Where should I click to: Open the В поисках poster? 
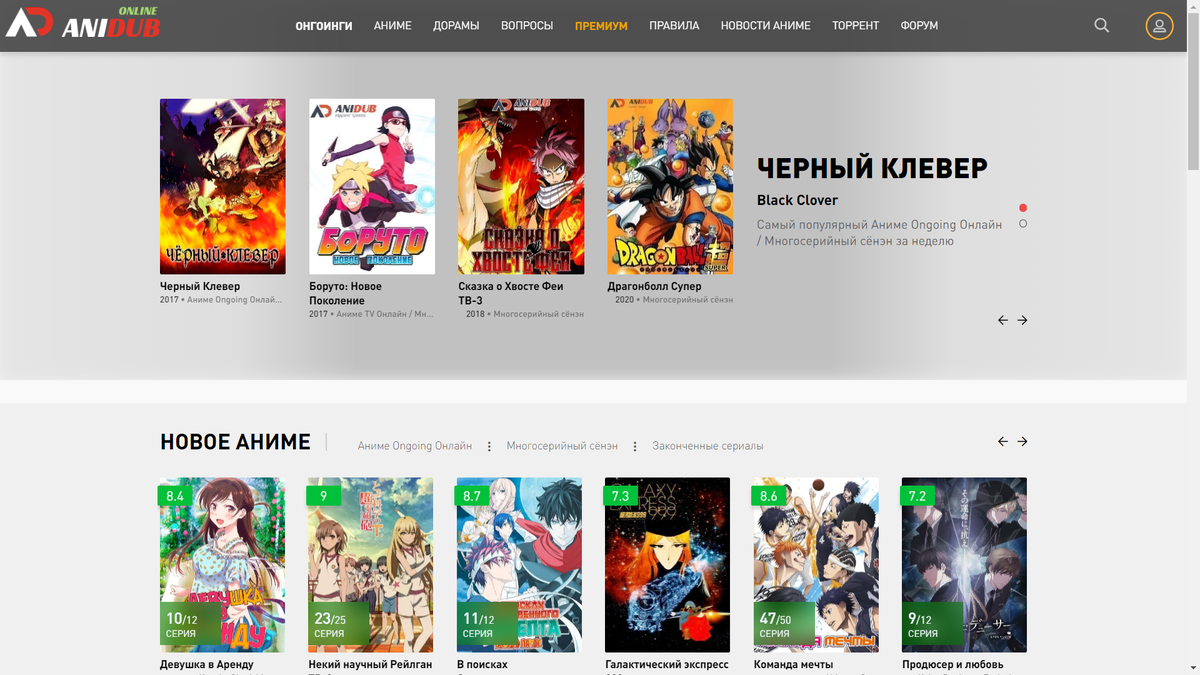[x=519, y=565]
